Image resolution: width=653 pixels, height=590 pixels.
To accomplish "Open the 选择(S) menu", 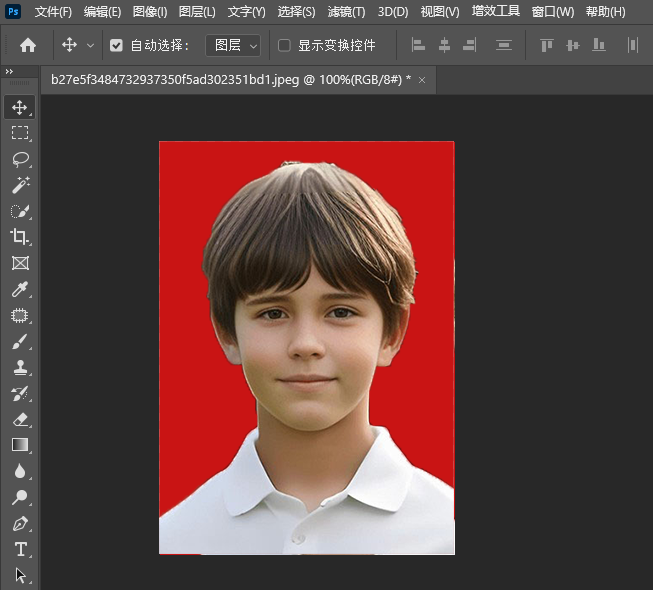I will tap(296, 12).
